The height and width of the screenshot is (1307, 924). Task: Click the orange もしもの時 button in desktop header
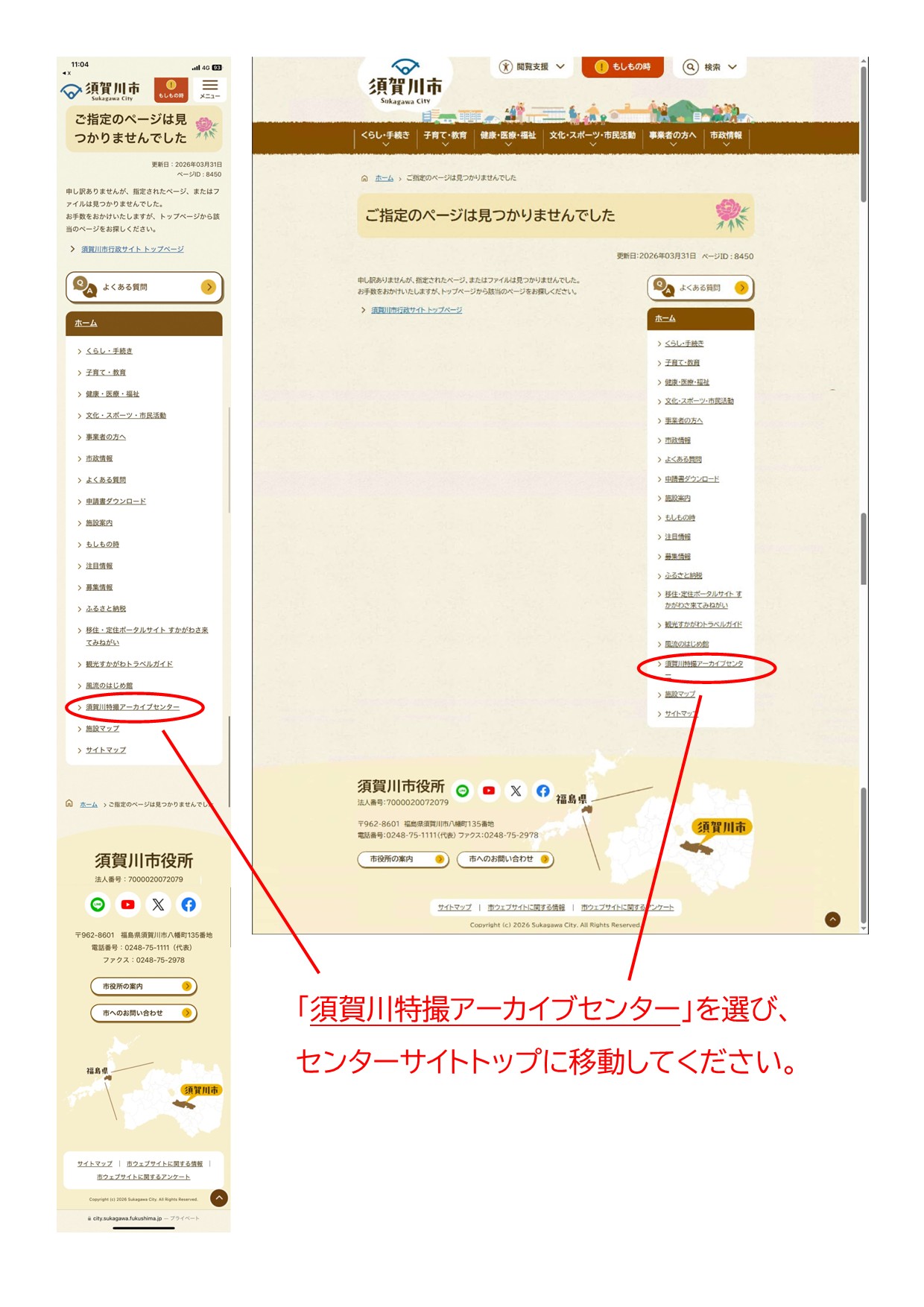click(623, 66)
